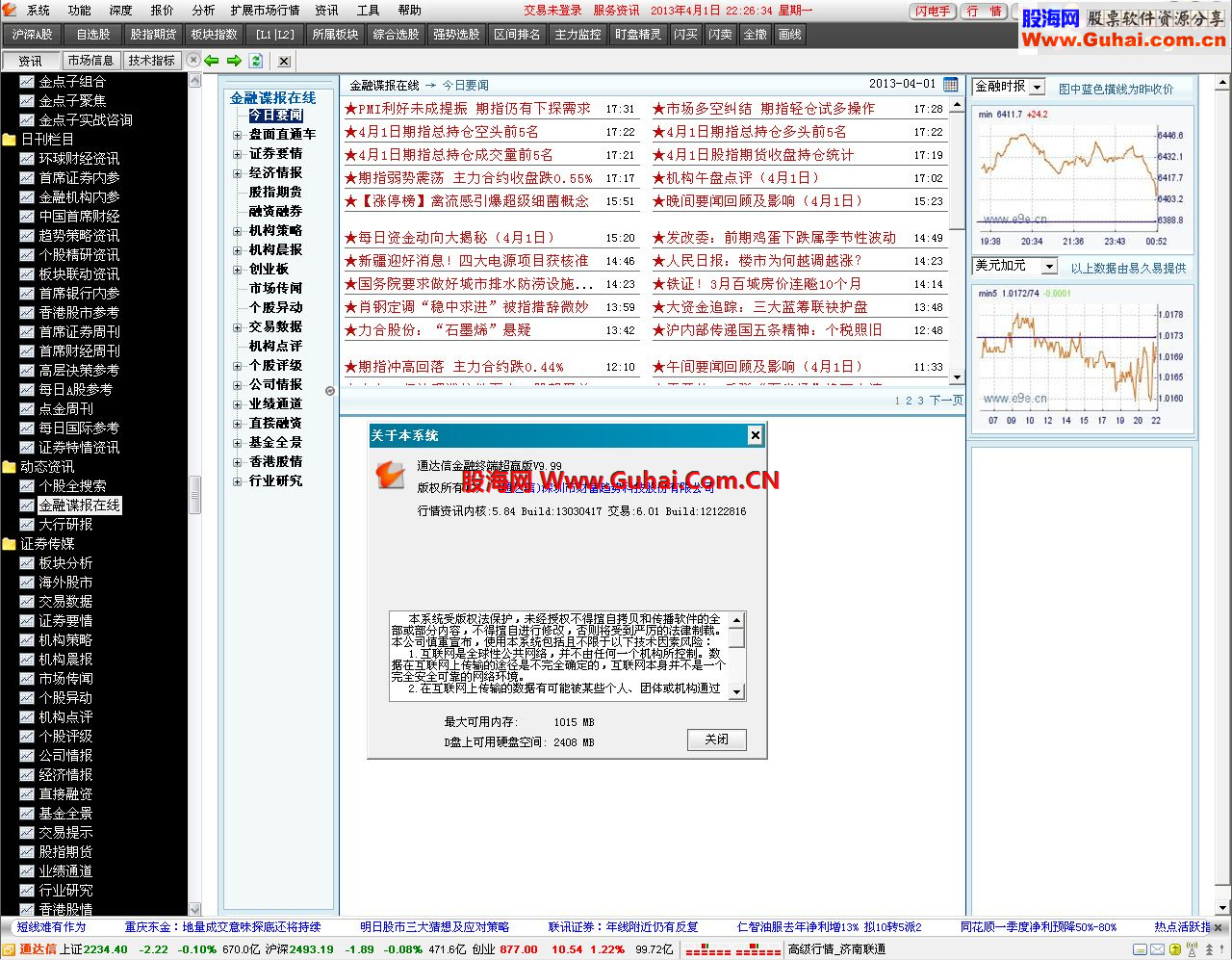This screenshot has width=1232, height=960.
Task: Click the 主力监控 toolbar button
Action: pos(577,35)
